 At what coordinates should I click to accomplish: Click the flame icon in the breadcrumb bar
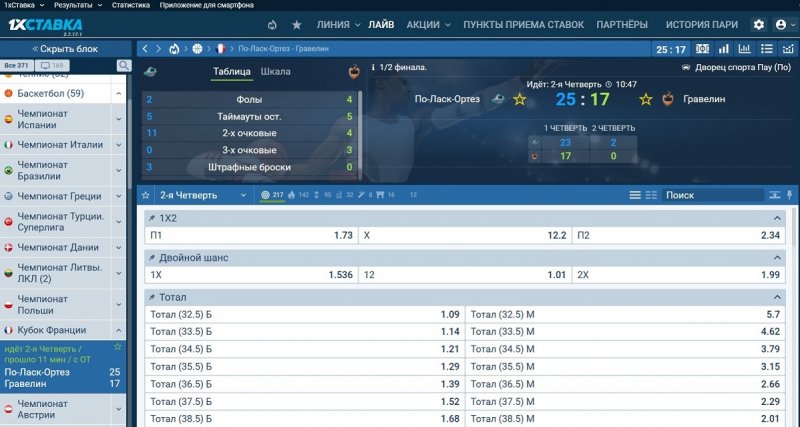[x=175, y=48]
